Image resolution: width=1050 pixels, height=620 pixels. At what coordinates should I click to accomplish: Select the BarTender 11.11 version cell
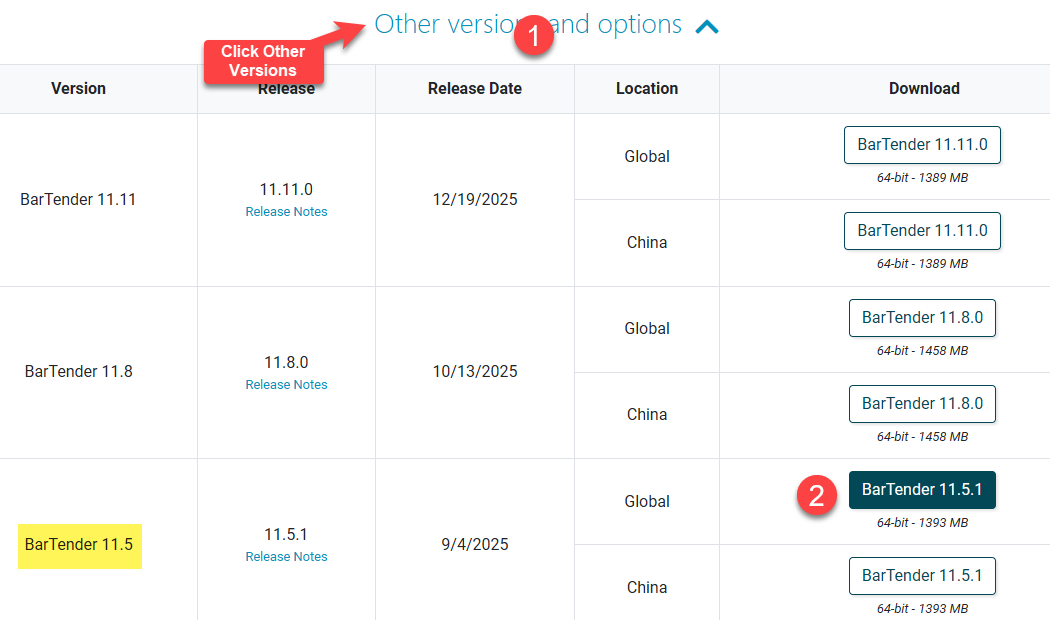tap(78, 199)
